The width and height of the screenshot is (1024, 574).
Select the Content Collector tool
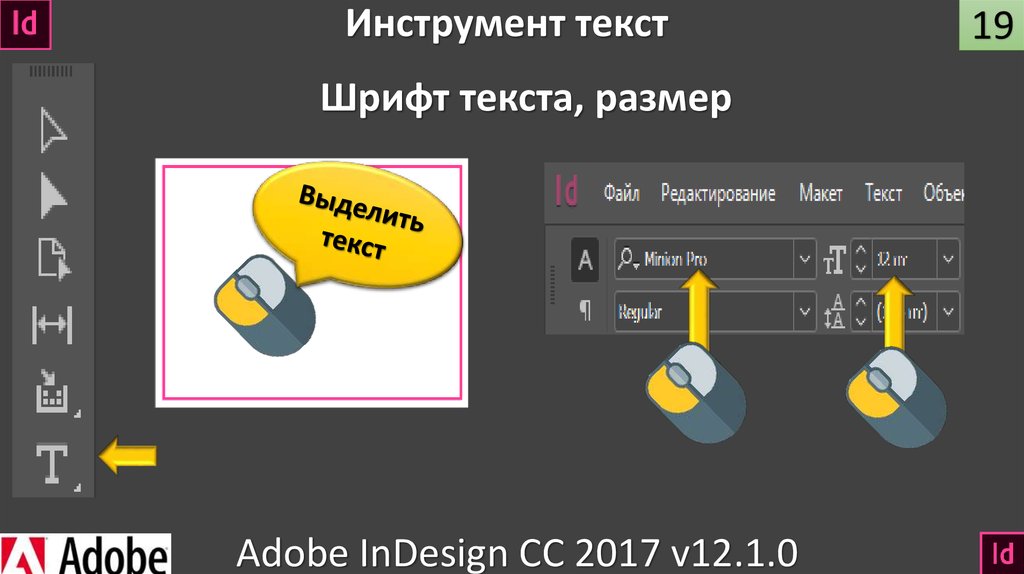[x=52, y=391]
